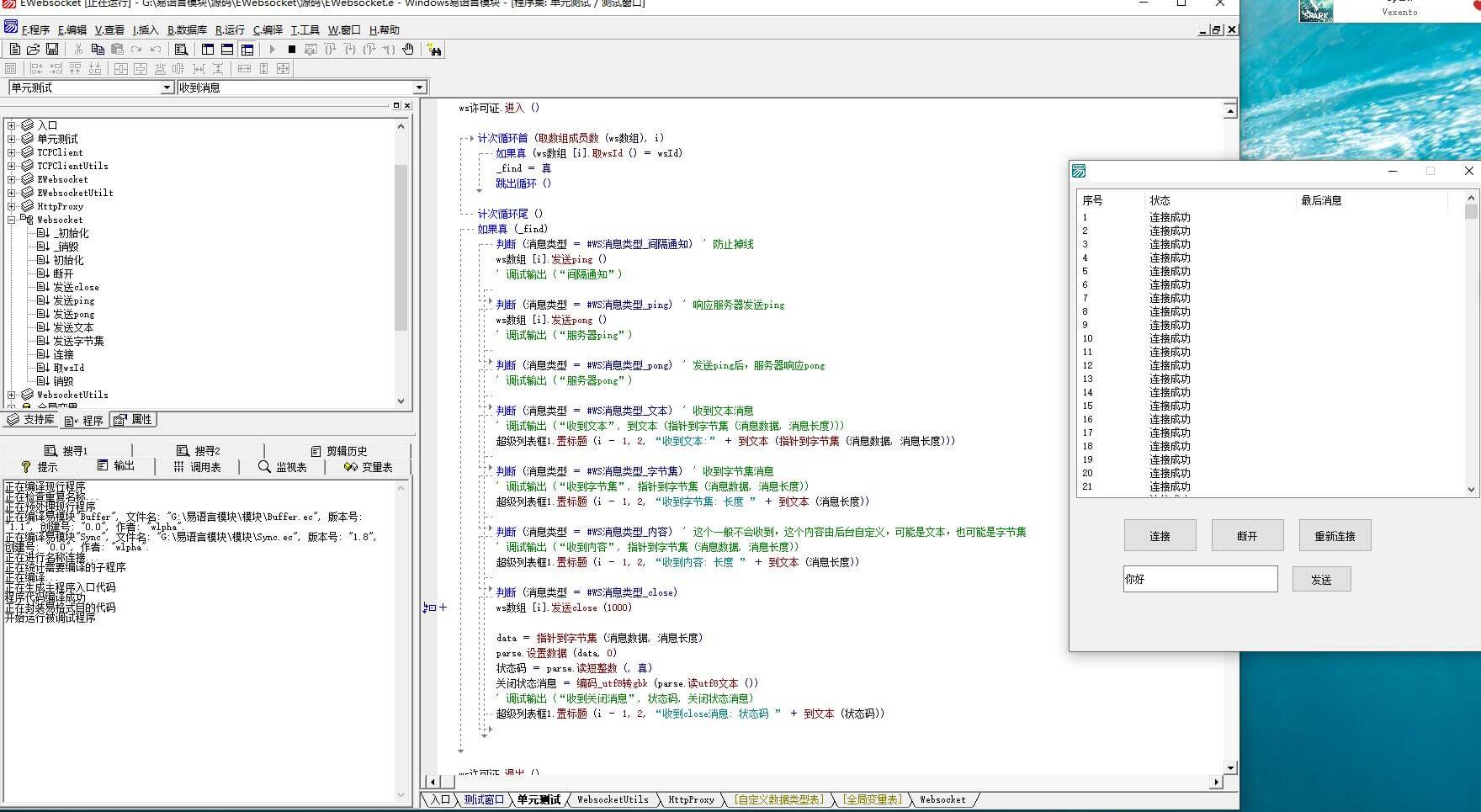This screenshot has width=1481, height=812.
Task: Switch to the 调用表 tab
Action: 198,467
